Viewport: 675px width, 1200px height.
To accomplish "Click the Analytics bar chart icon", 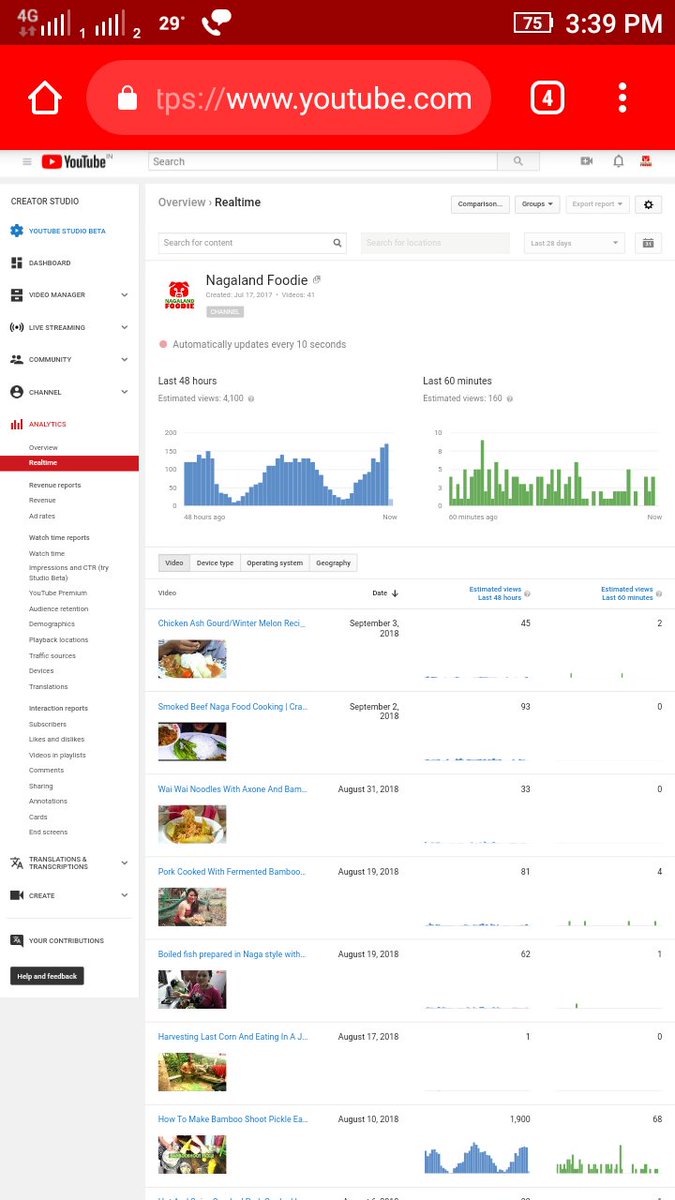I will point(17,424).
